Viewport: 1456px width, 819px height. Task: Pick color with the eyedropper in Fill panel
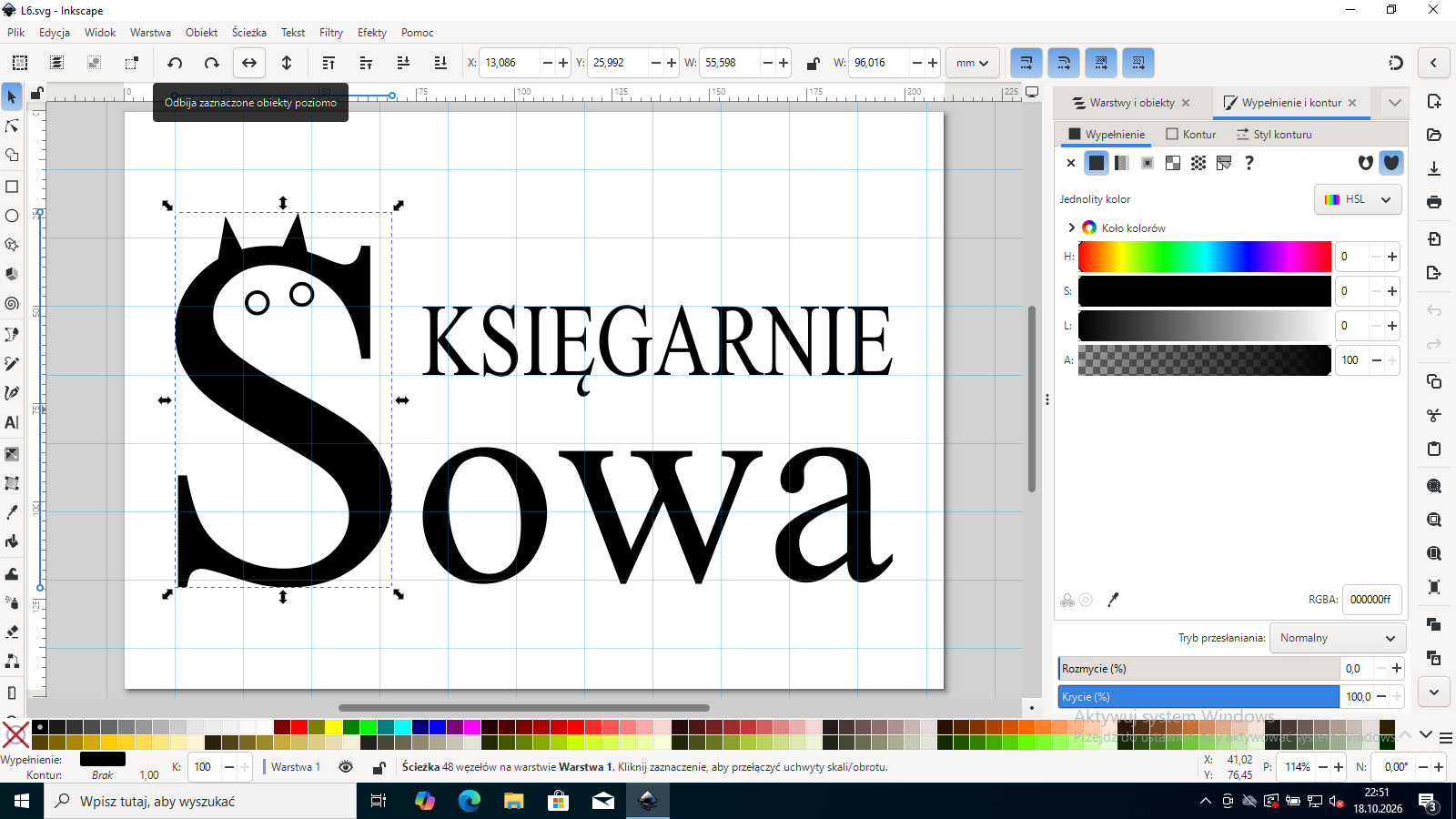point(1112,600)
